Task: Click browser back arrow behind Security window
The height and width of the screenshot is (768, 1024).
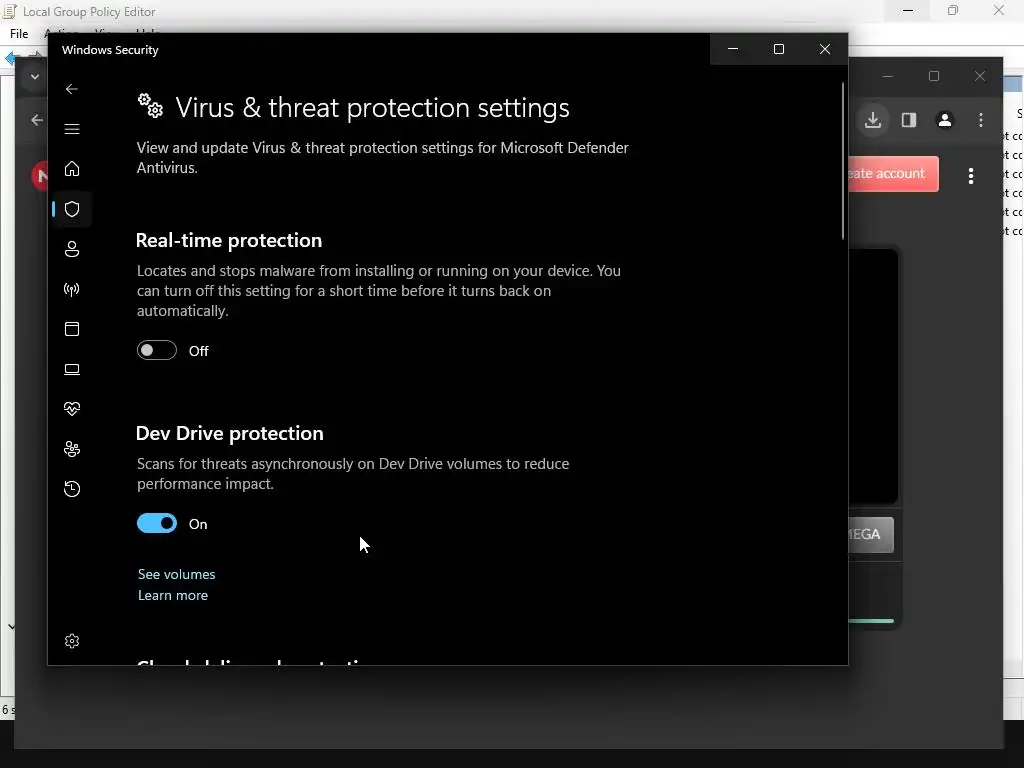Action: [37, 120]
